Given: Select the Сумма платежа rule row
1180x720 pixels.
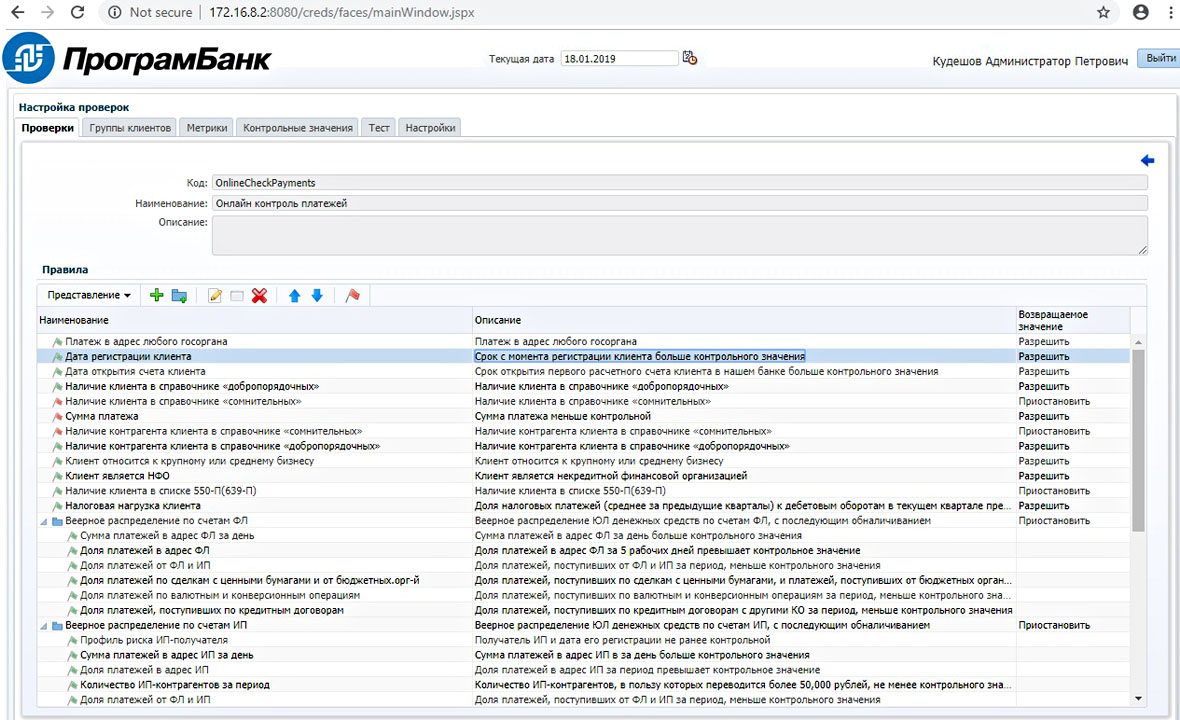Looking at the screenshot, I should point(102,416).
